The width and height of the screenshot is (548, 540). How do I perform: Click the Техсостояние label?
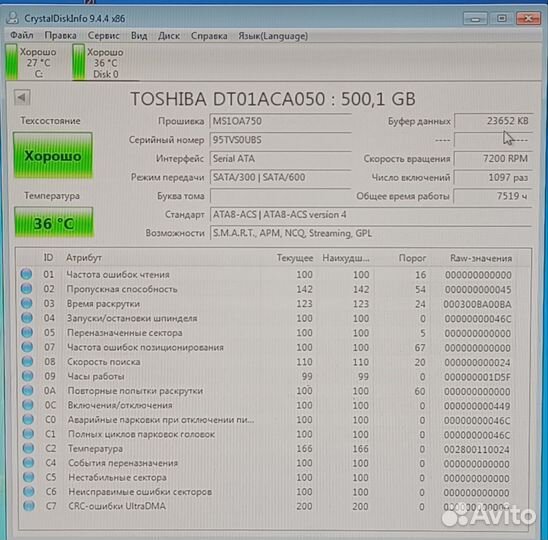click(x=50, y=121)
